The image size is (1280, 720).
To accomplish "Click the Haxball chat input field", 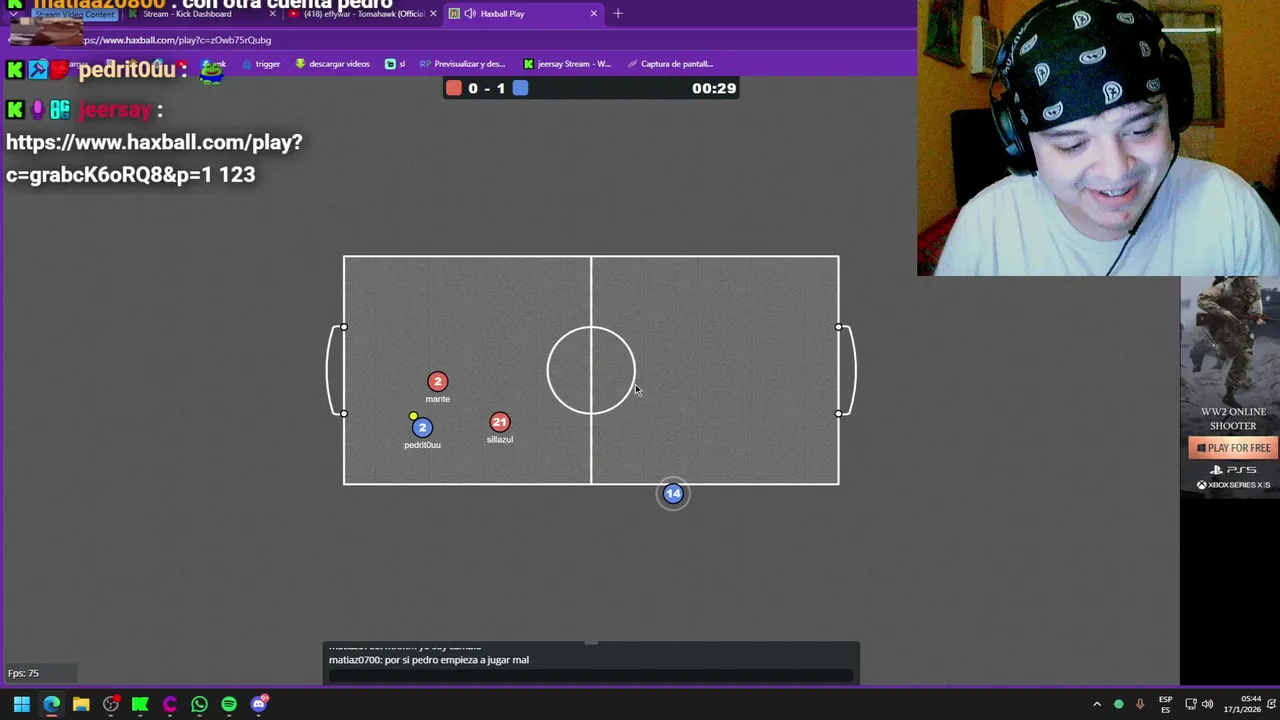I will tap(591, 675).
